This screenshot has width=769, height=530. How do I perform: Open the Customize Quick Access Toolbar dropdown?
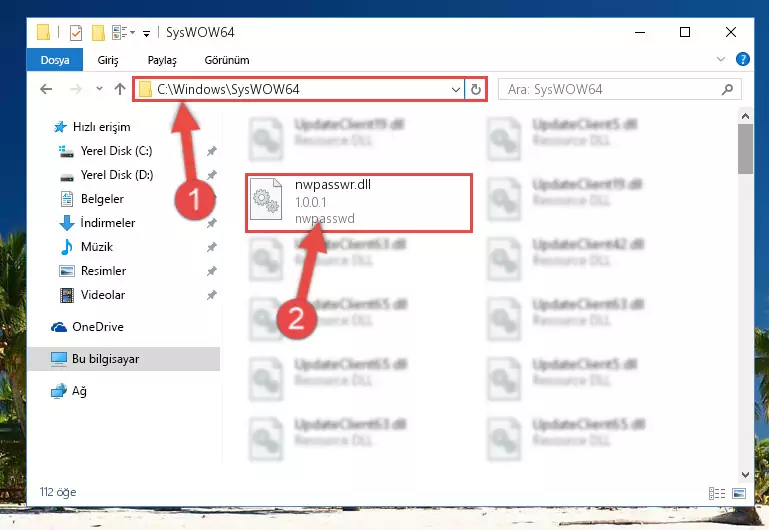[146, 33]
